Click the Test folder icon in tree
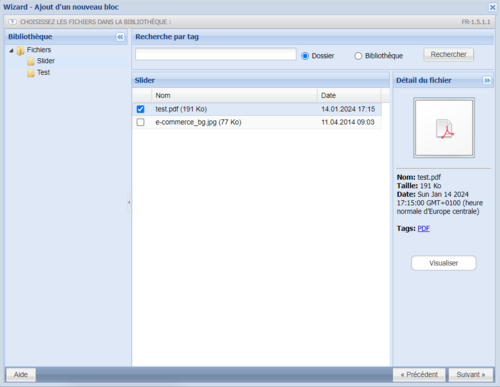This screenshot has height=387, width=500. (31, 73)
